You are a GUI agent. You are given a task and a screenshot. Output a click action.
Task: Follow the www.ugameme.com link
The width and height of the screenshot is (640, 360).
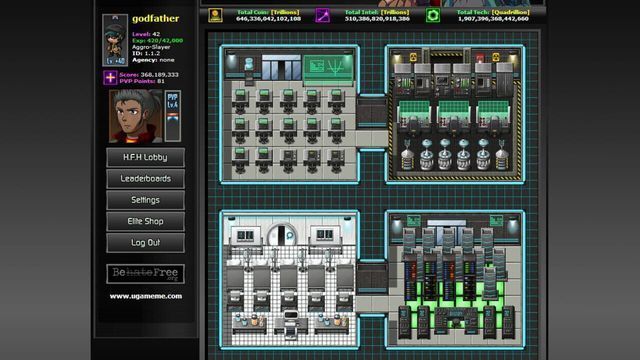point(146,296)
